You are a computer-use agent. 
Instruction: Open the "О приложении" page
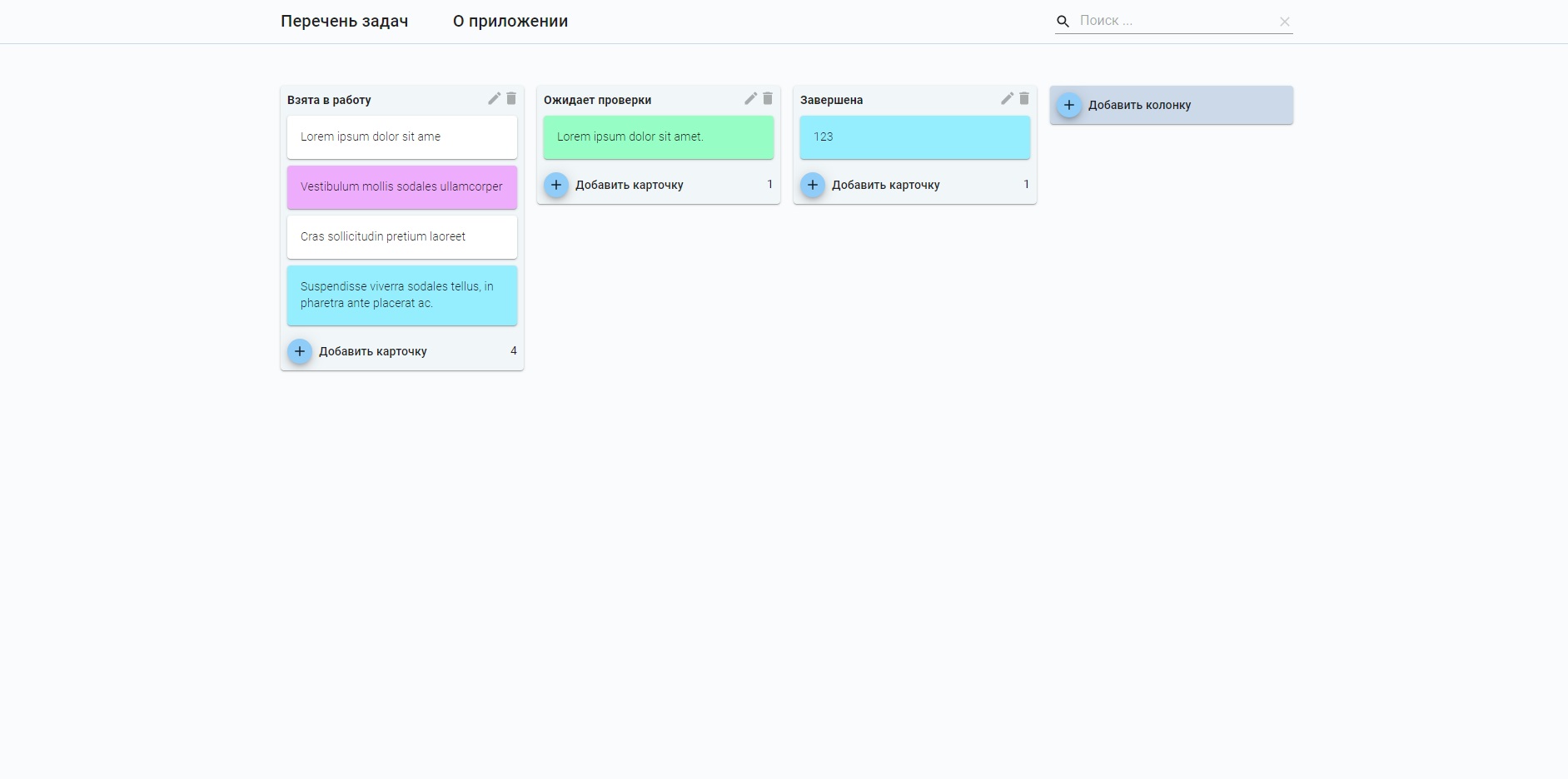coord(510,21)
